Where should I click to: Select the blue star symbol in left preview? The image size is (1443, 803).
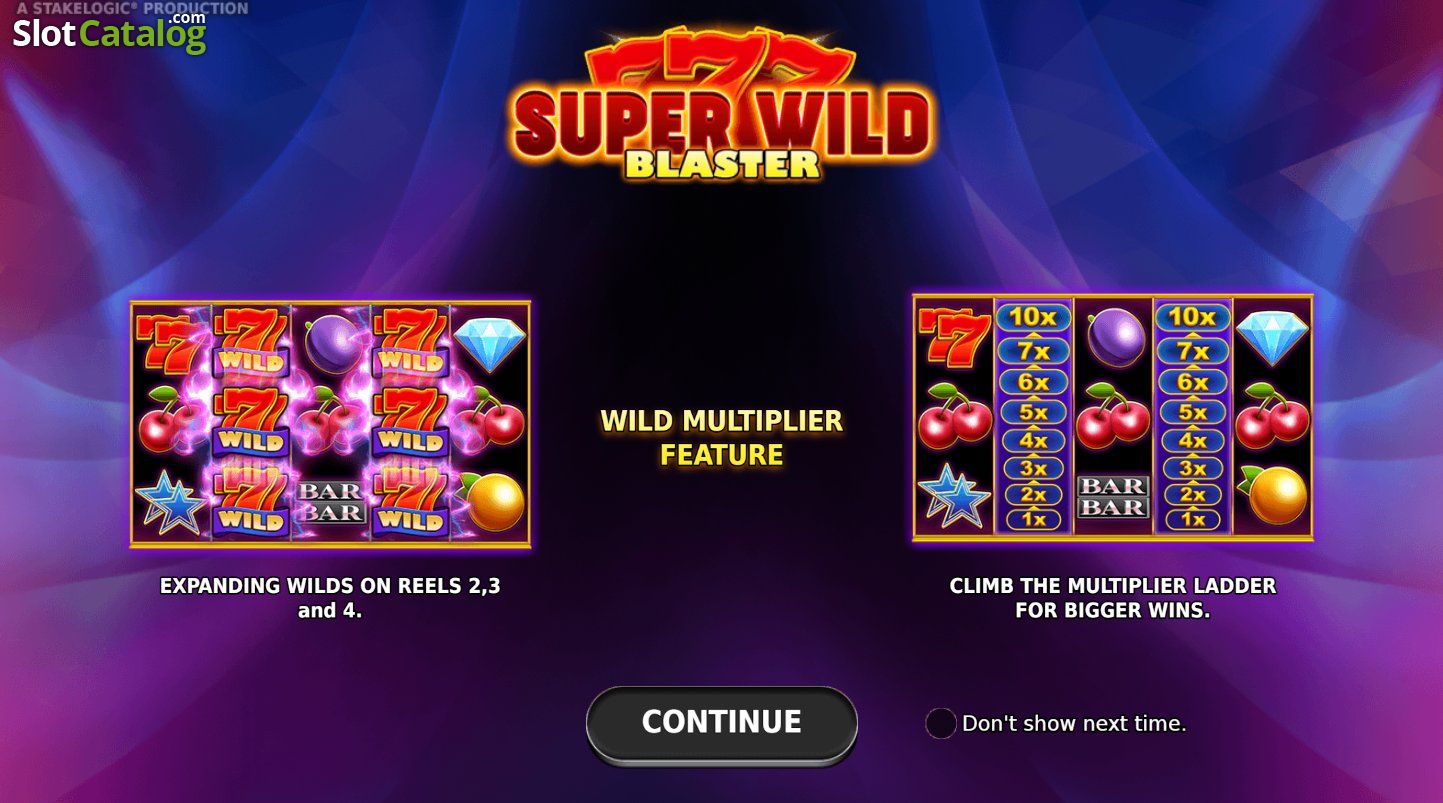click(170, 502)
